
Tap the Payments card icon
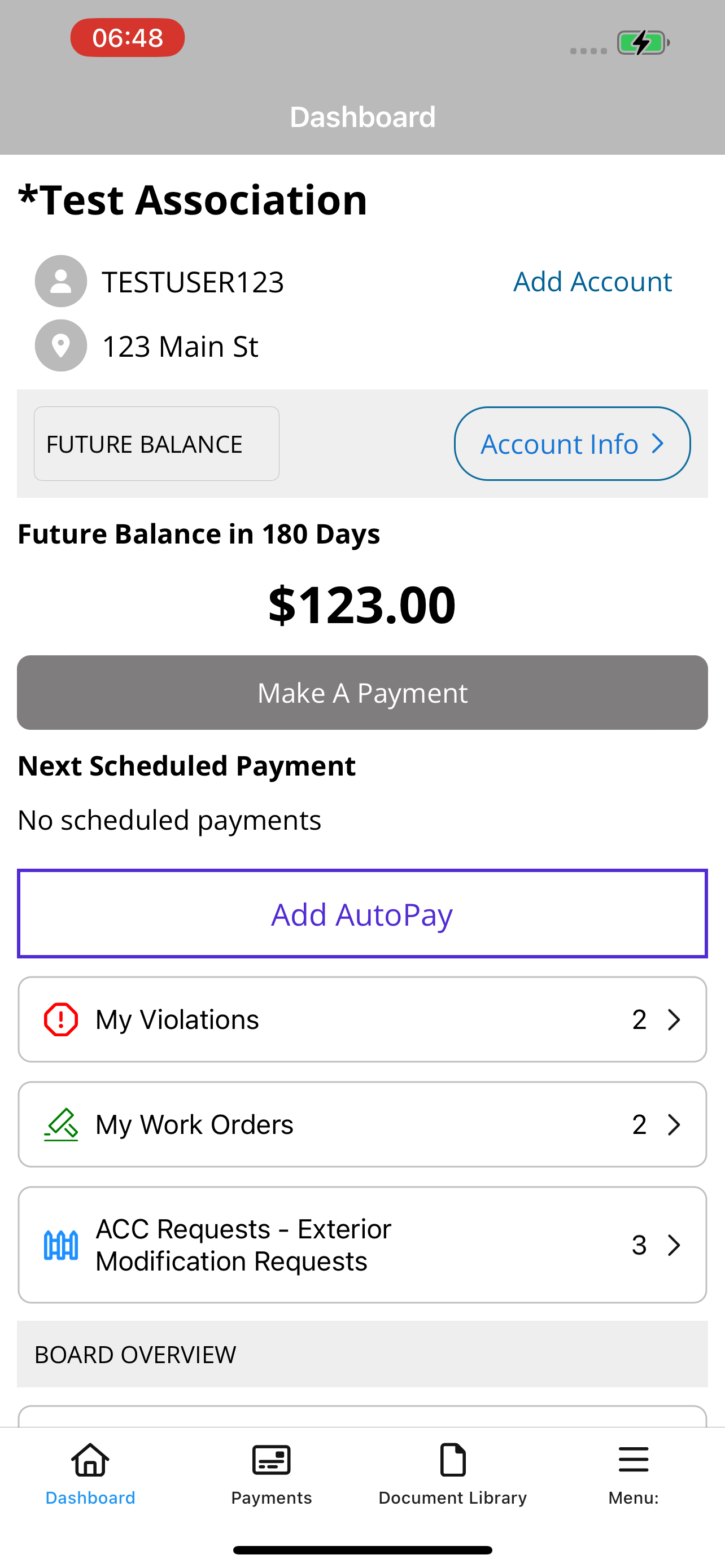pyautogui.click(x=272, y=1460)
